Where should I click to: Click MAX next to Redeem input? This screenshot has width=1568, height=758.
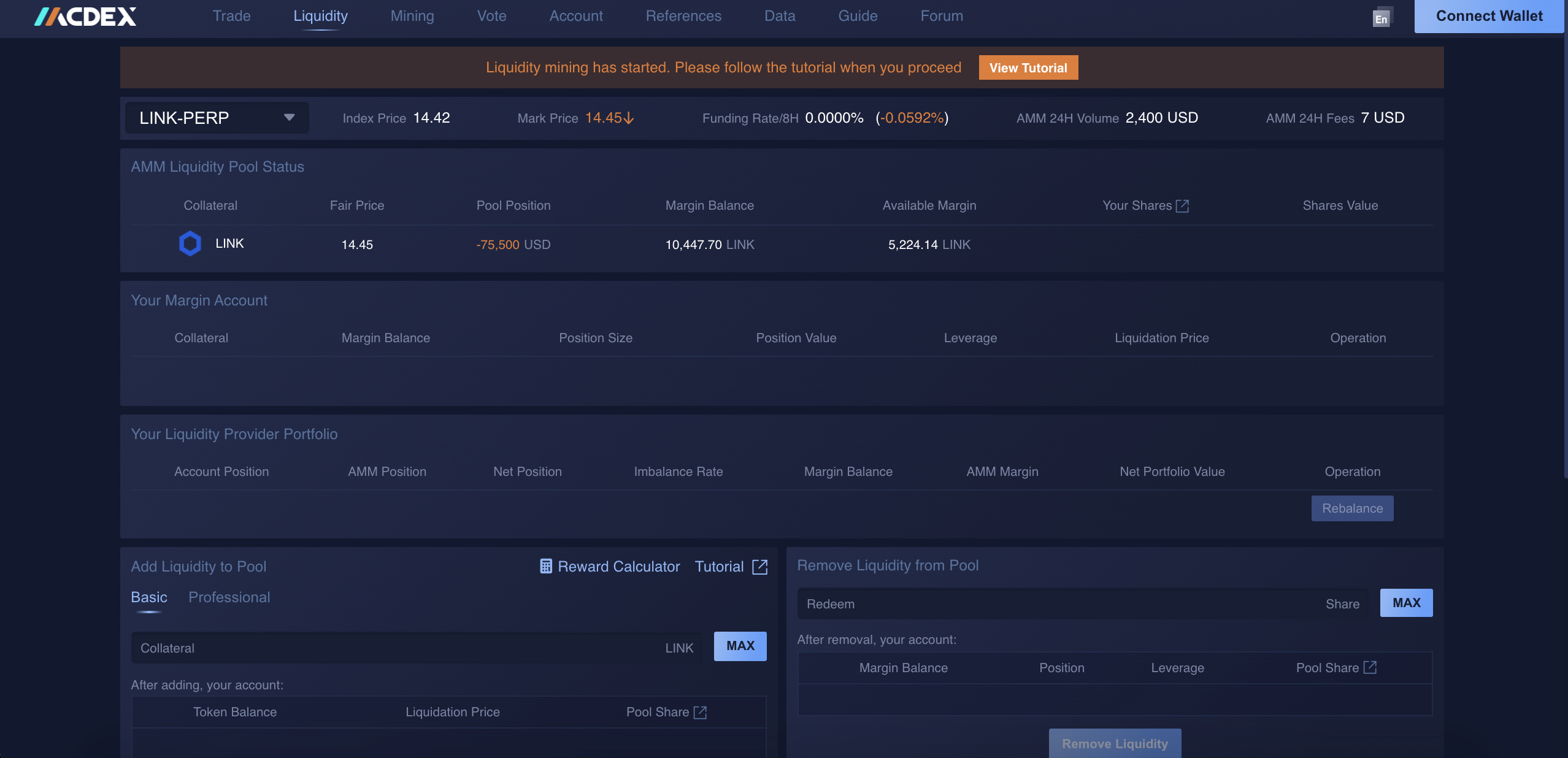coord(1406,603)
